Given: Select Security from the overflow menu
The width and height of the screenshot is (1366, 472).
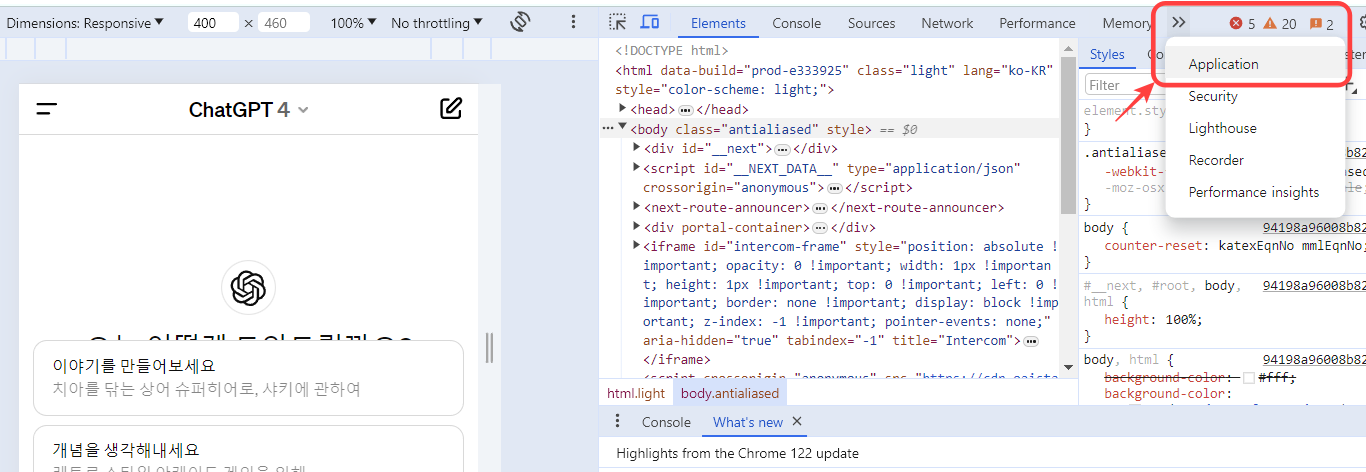Looking at the screenshot, I should coord(1257,96).
